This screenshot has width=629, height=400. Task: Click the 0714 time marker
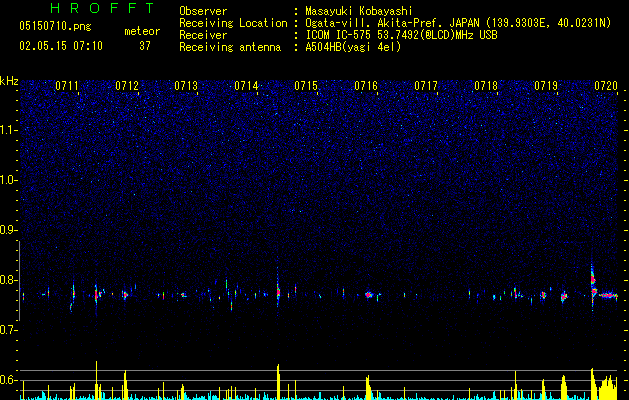246,86
